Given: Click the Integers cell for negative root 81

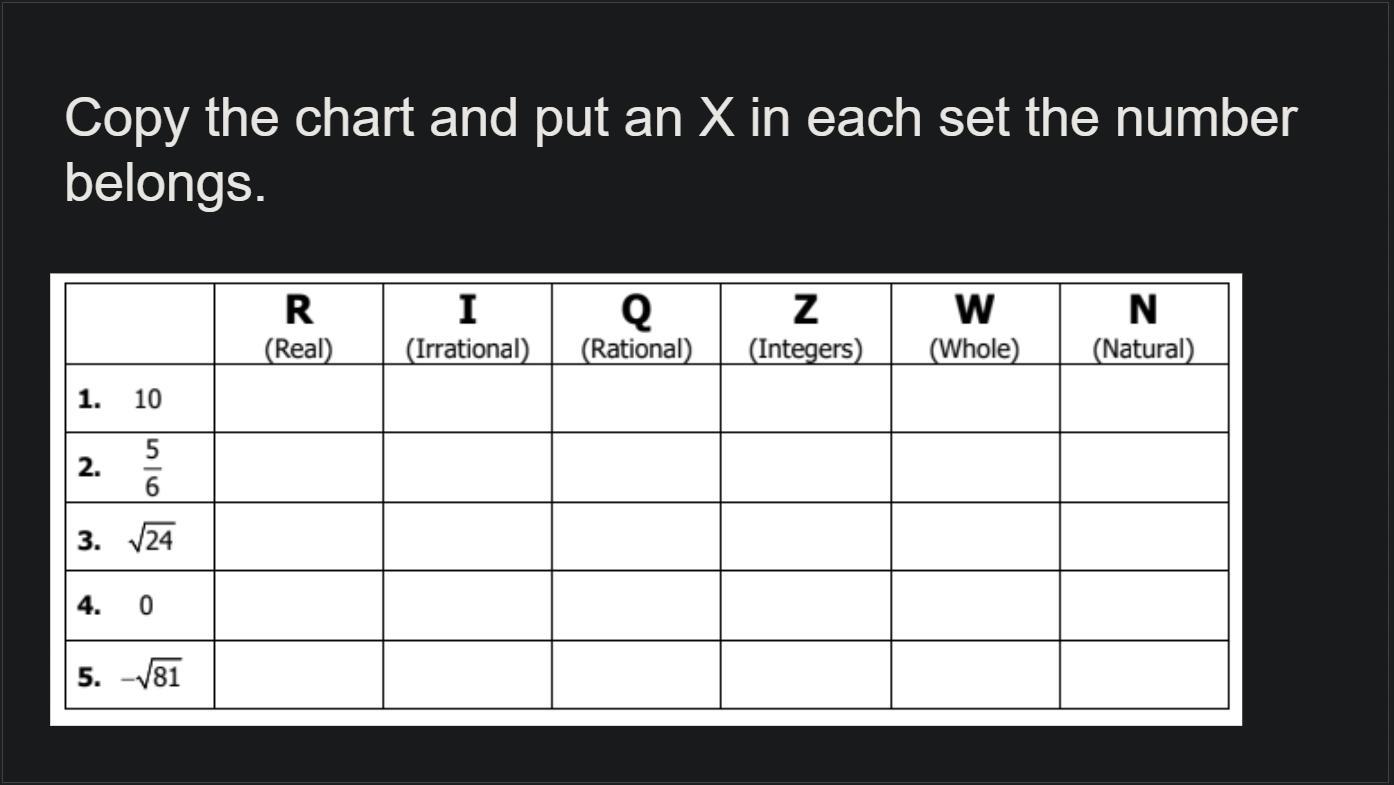Looking at the screenshot, I should pos(806,675).
